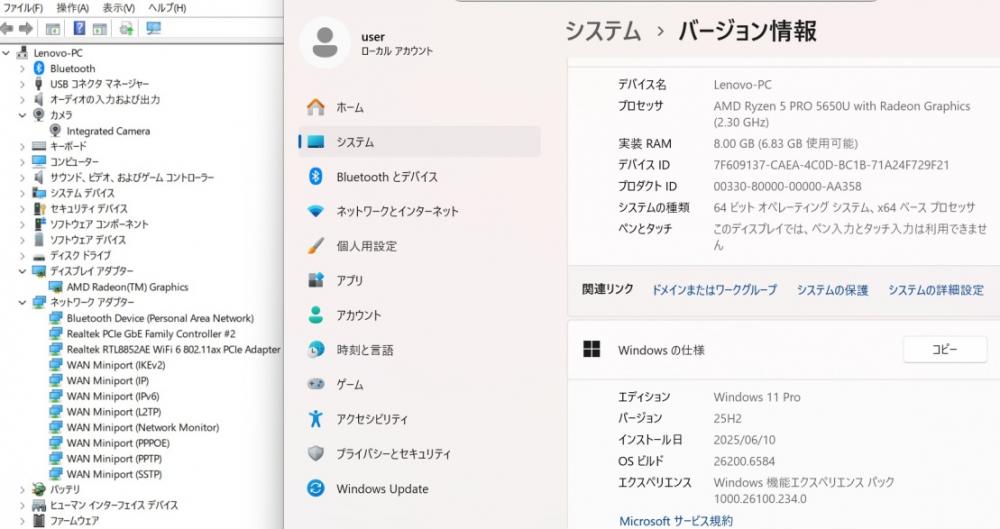Click the コンピューター monitor icon in tree

point(39,161)
